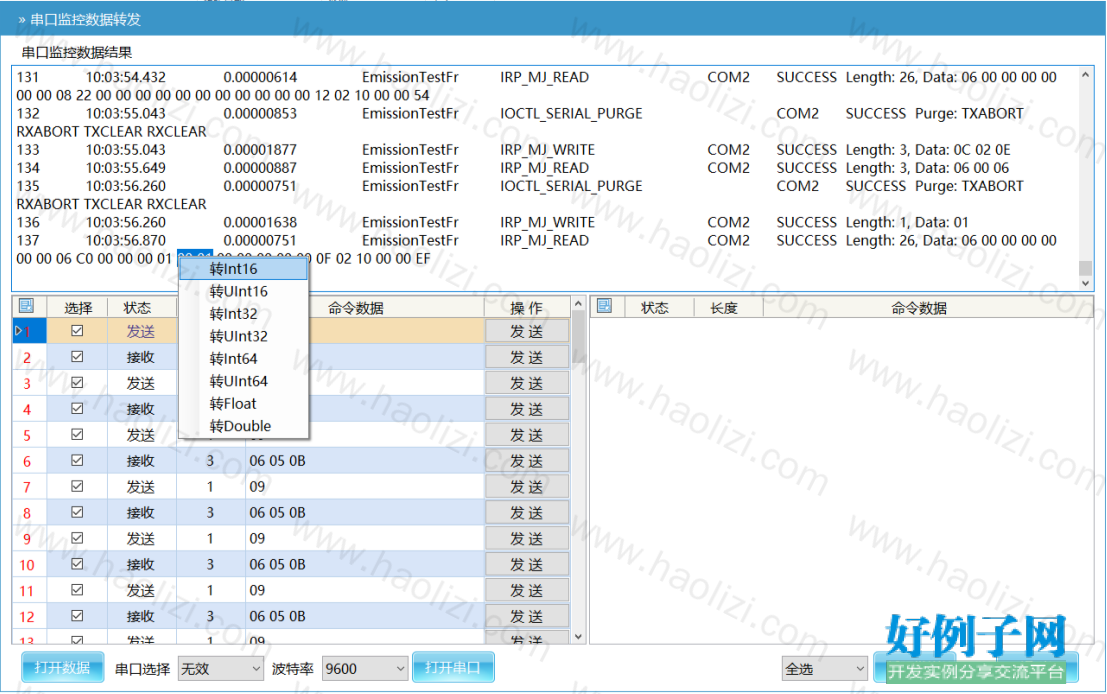
Task: Toggle the checkbox in row 1
Action: [x=77, y=330]
